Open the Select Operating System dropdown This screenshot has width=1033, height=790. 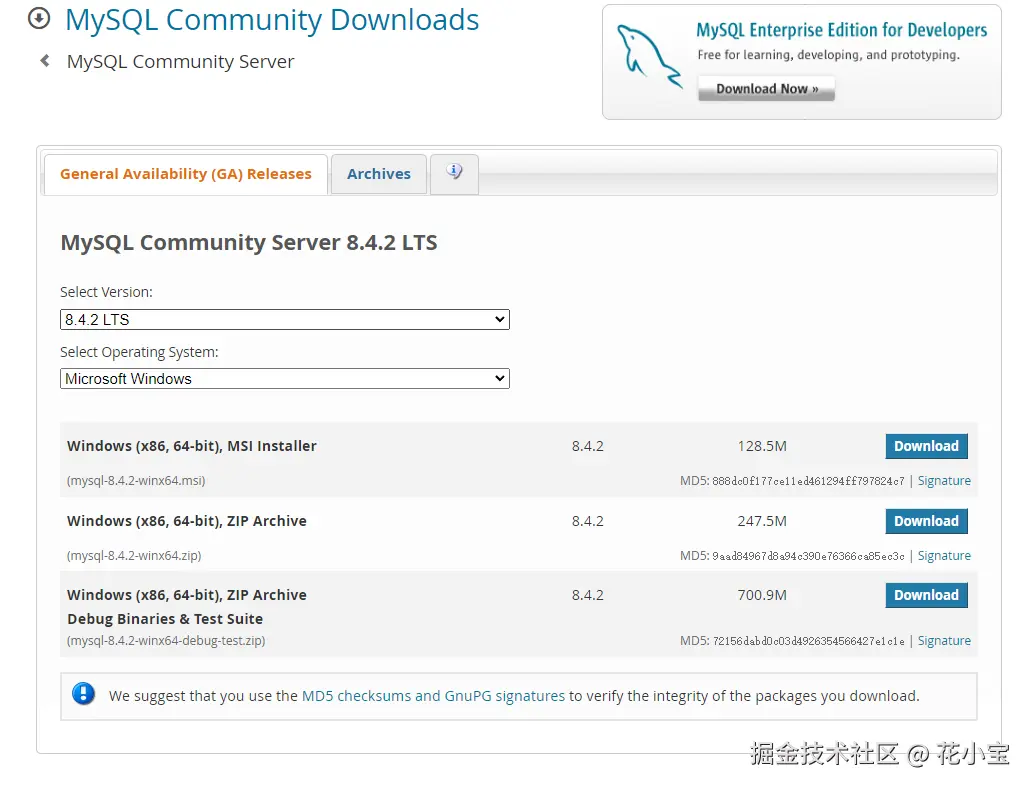(285, 379)
